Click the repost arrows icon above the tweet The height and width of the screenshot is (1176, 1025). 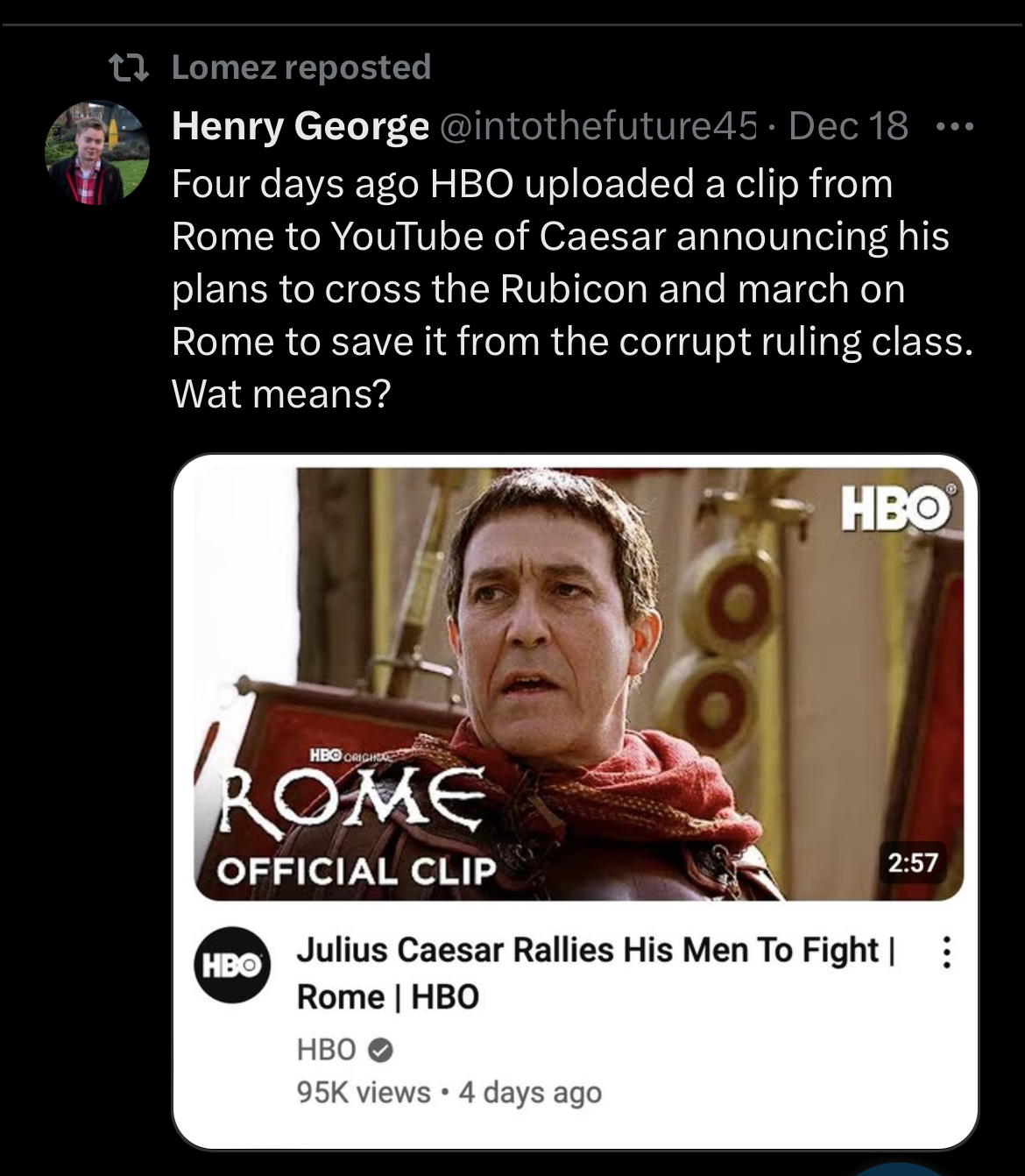pyautogui.click(x=127, y=67)
